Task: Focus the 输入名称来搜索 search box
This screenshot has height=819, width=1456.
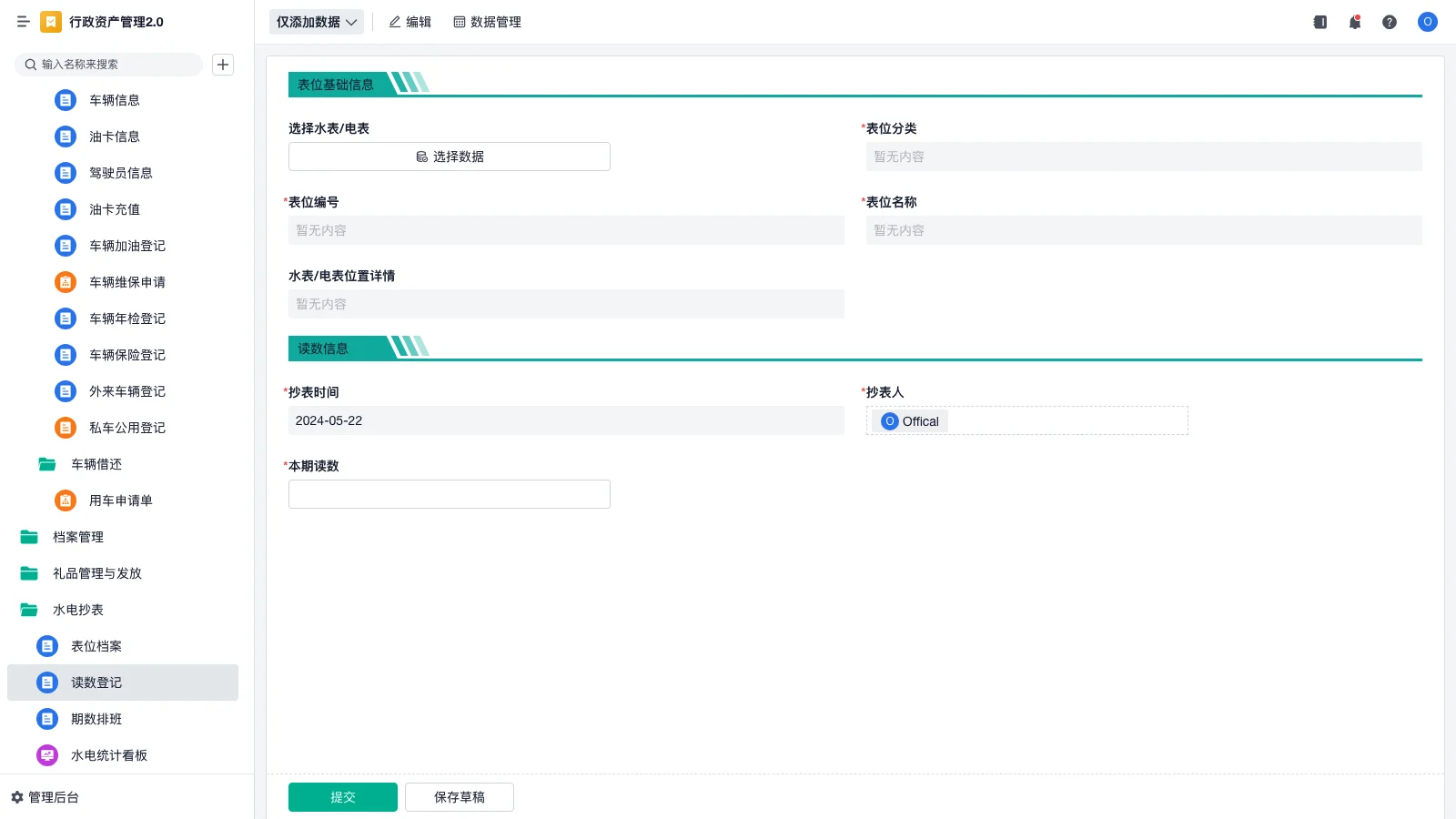Action: coord(108,65)
